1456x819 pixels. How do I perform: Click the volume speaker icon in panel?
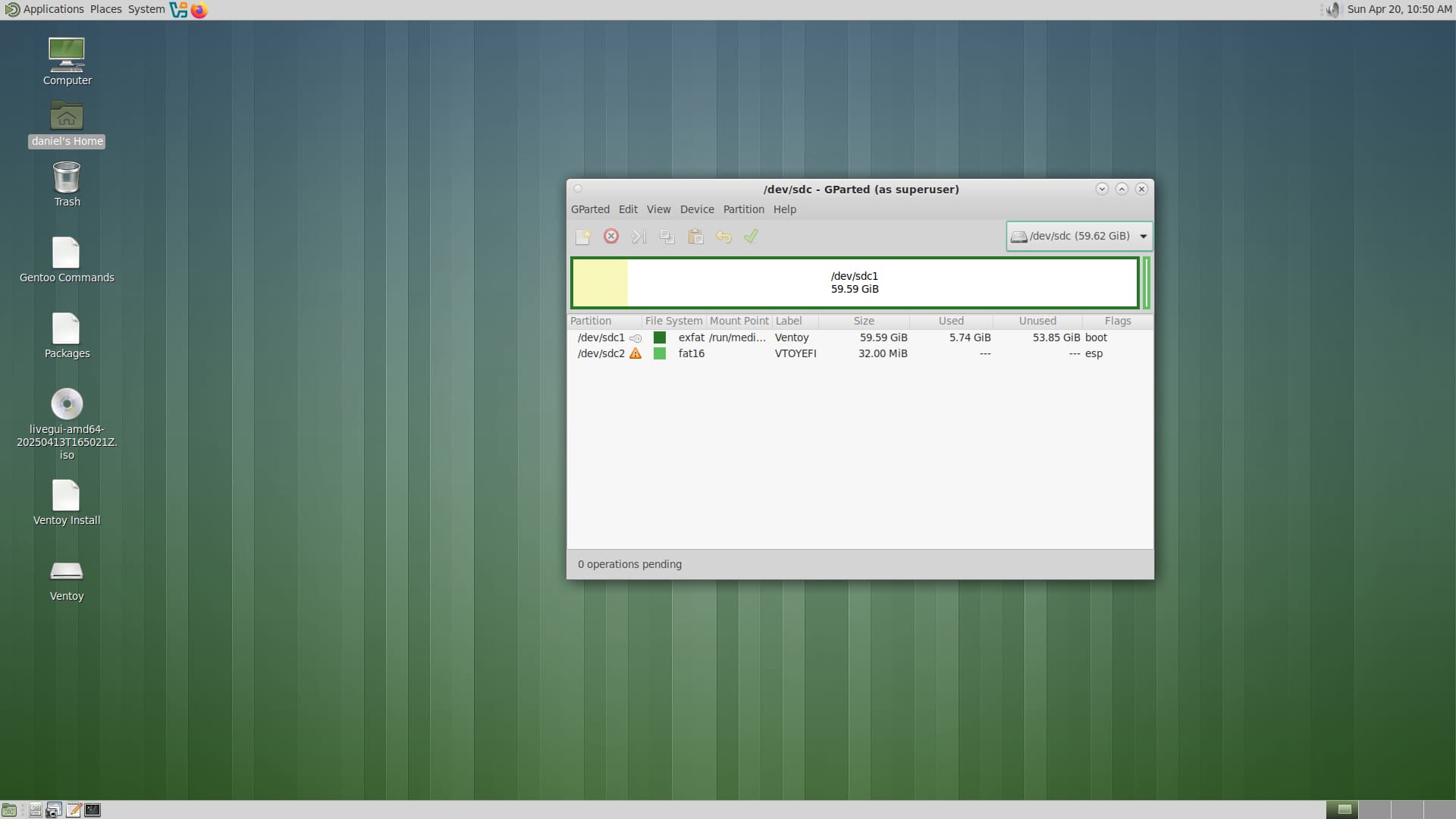coord(1332,10)
